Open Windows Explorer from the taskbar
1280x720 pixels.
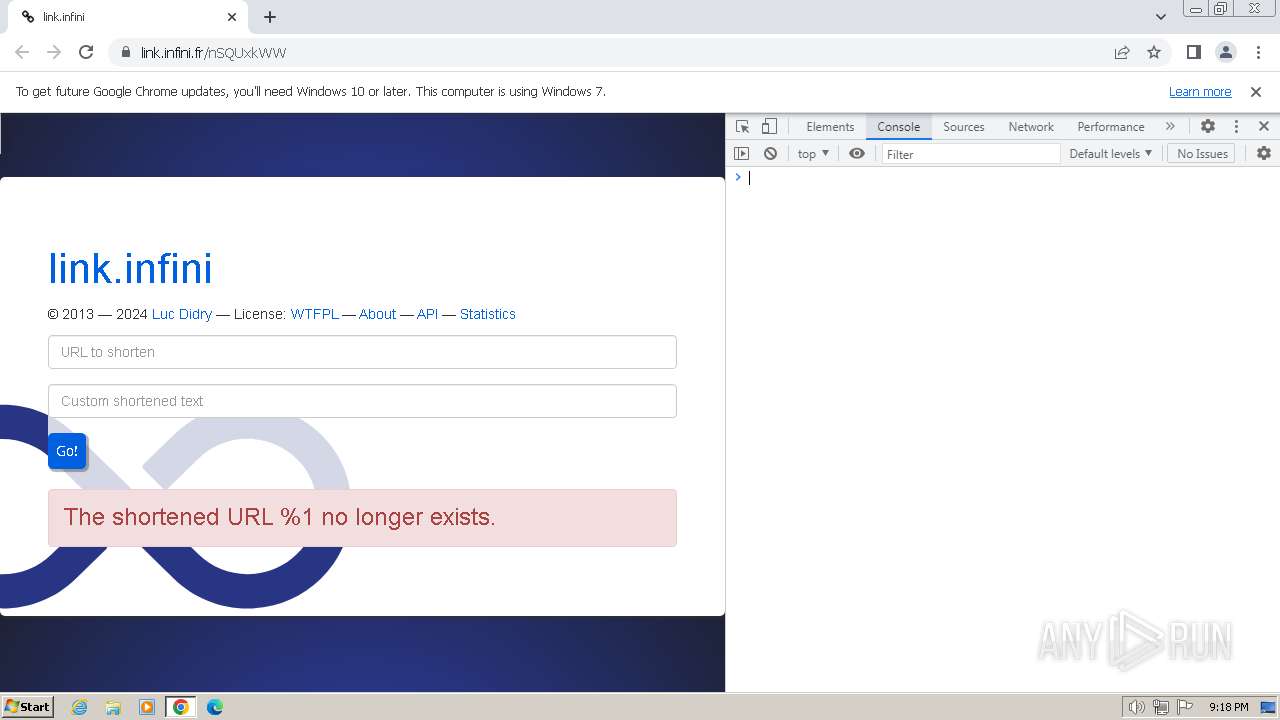pos(113,707)
